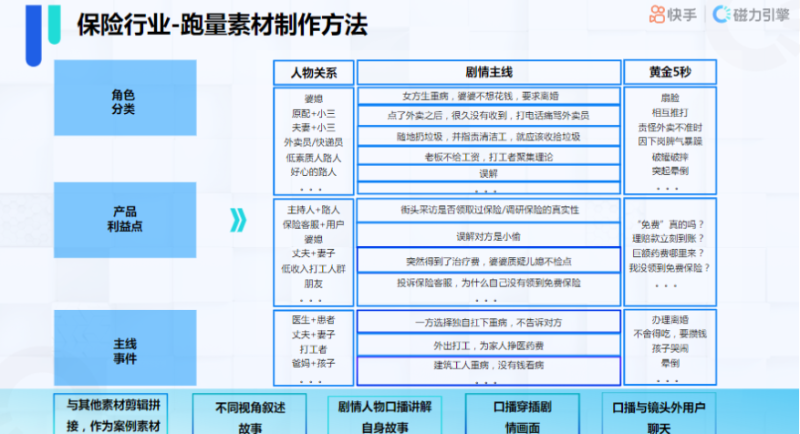Click the text 不舍得吃，要攒钱
This screenshot has width=800, height=434.
click(x=670, y=334)
